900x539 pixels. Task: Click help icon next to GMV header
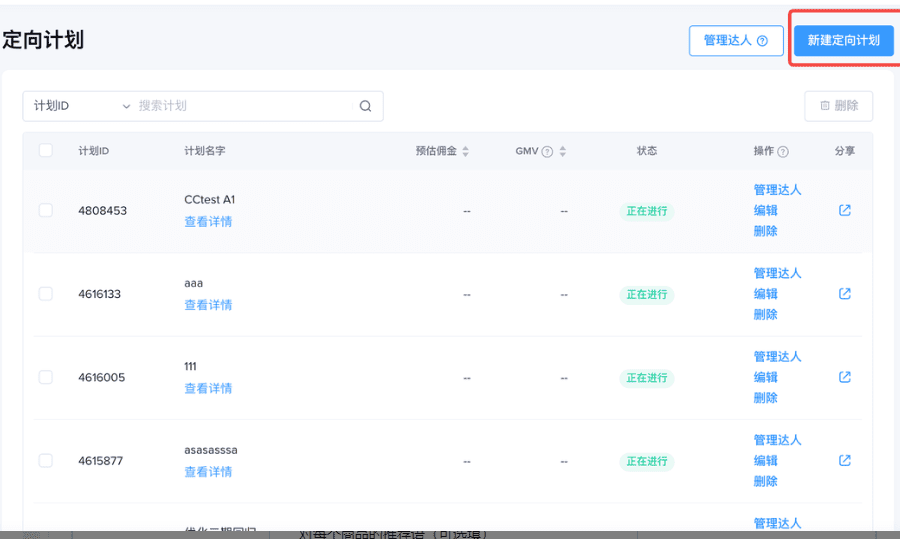[x=548, y=152]
